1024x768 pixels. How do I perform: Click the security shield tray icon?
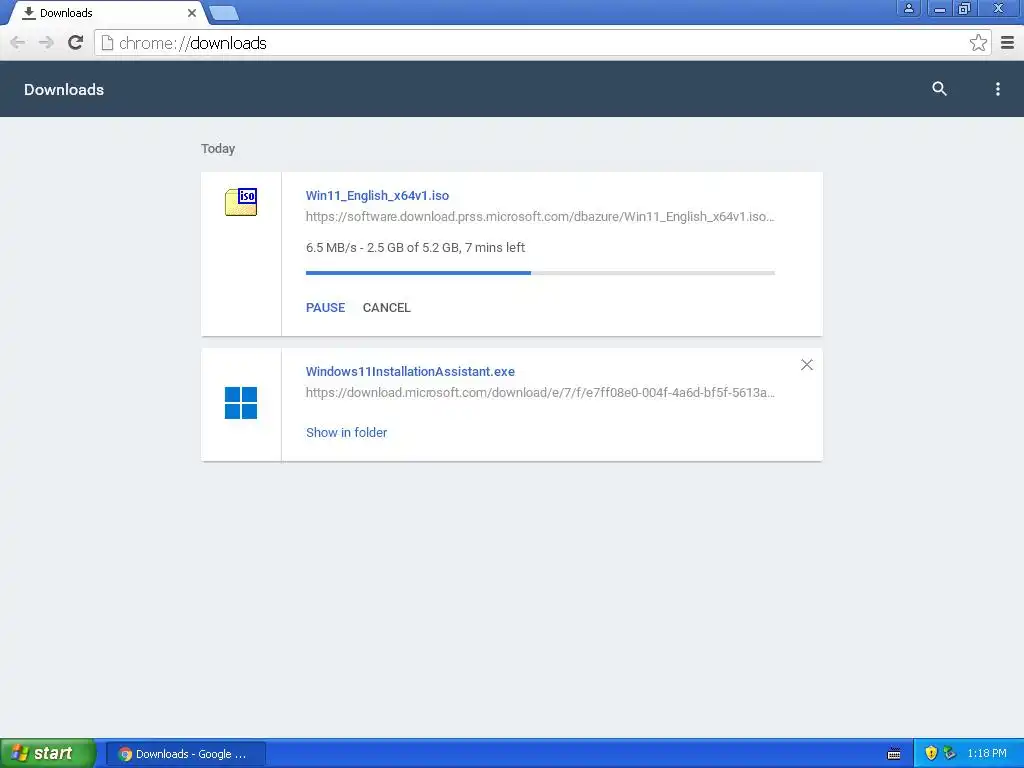point(931,754)
